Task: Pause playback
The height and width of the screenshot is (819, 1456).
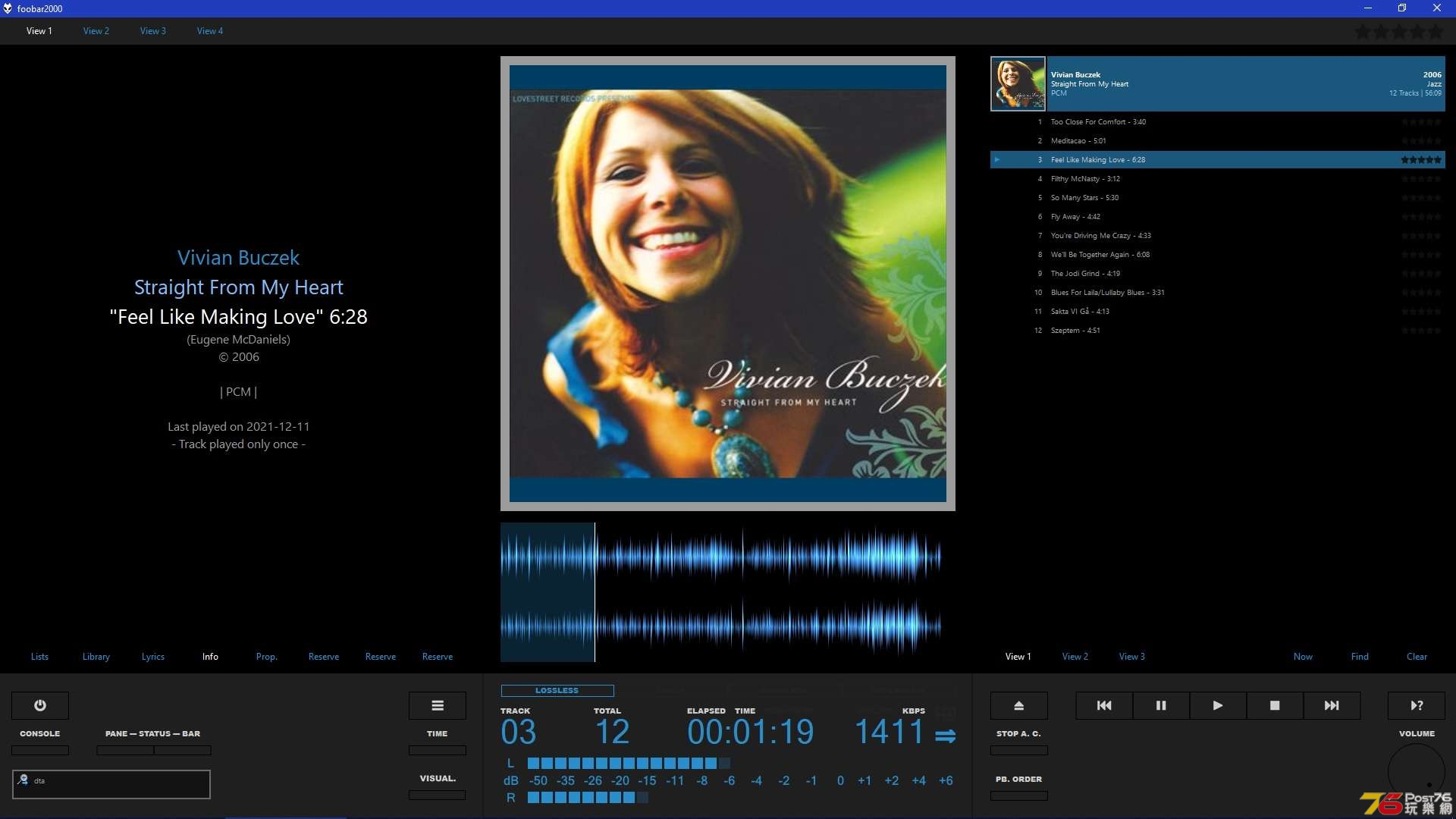Action: click(1161, 705)
